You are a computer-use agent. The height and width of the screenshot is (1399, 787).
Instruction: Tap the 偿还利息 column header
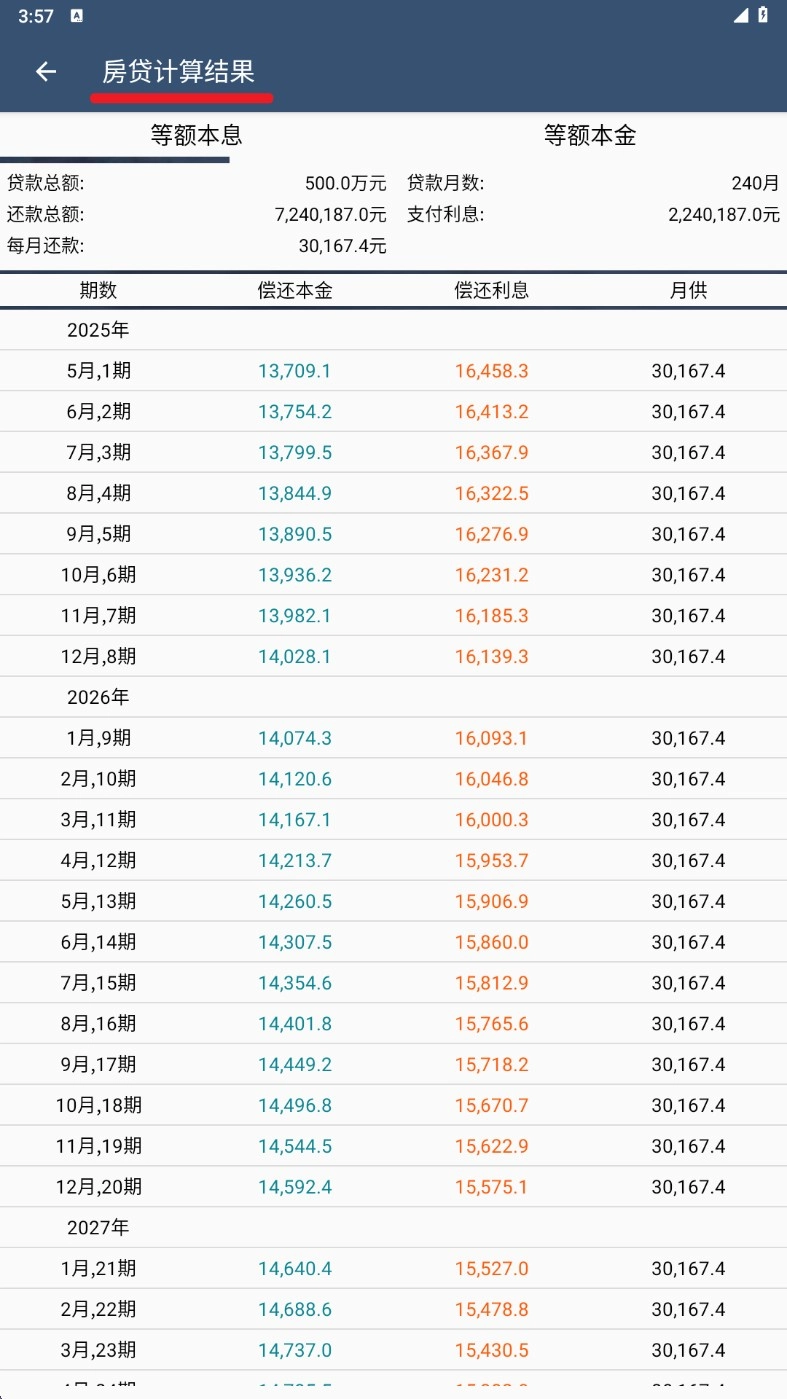(x=491, y=290)
